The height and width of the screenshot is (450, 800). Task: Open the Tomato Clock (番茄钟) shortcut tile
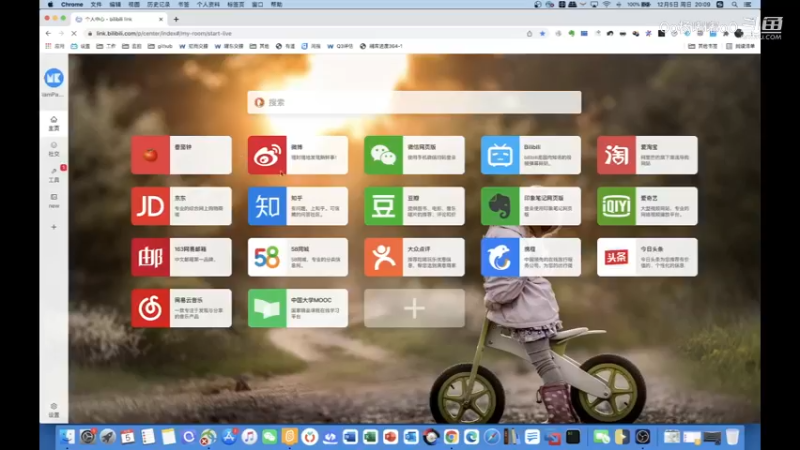pos(181,155)
